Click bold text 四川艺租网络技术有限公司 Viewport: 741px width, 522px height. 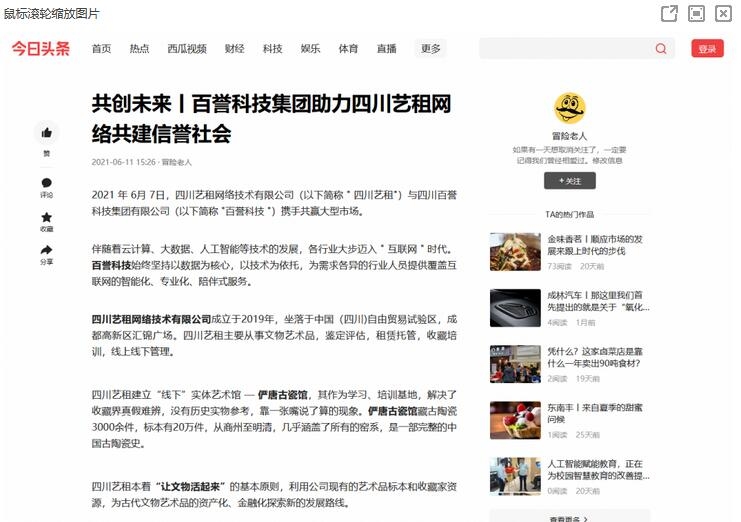(151, 319)
